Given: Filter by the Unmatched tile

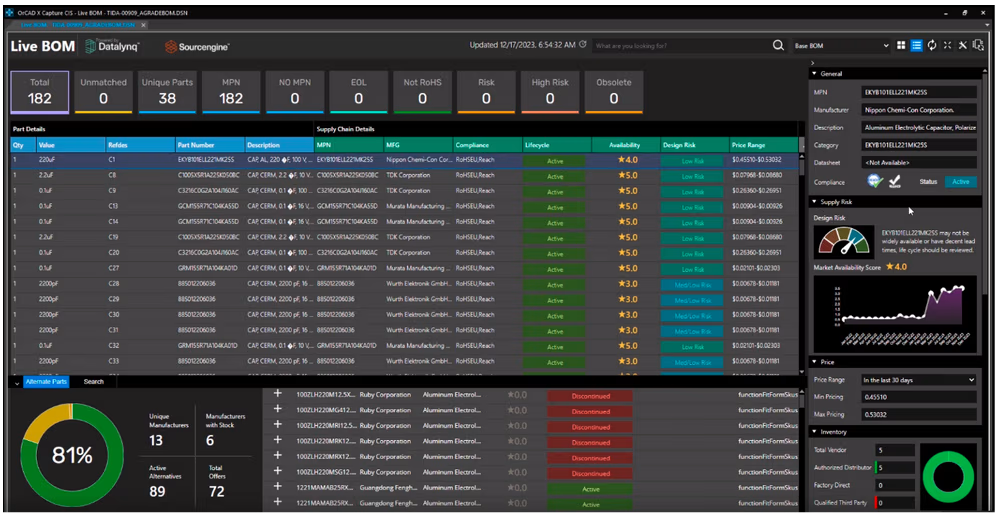Looking at the screenshot, I should coord(104,92).
